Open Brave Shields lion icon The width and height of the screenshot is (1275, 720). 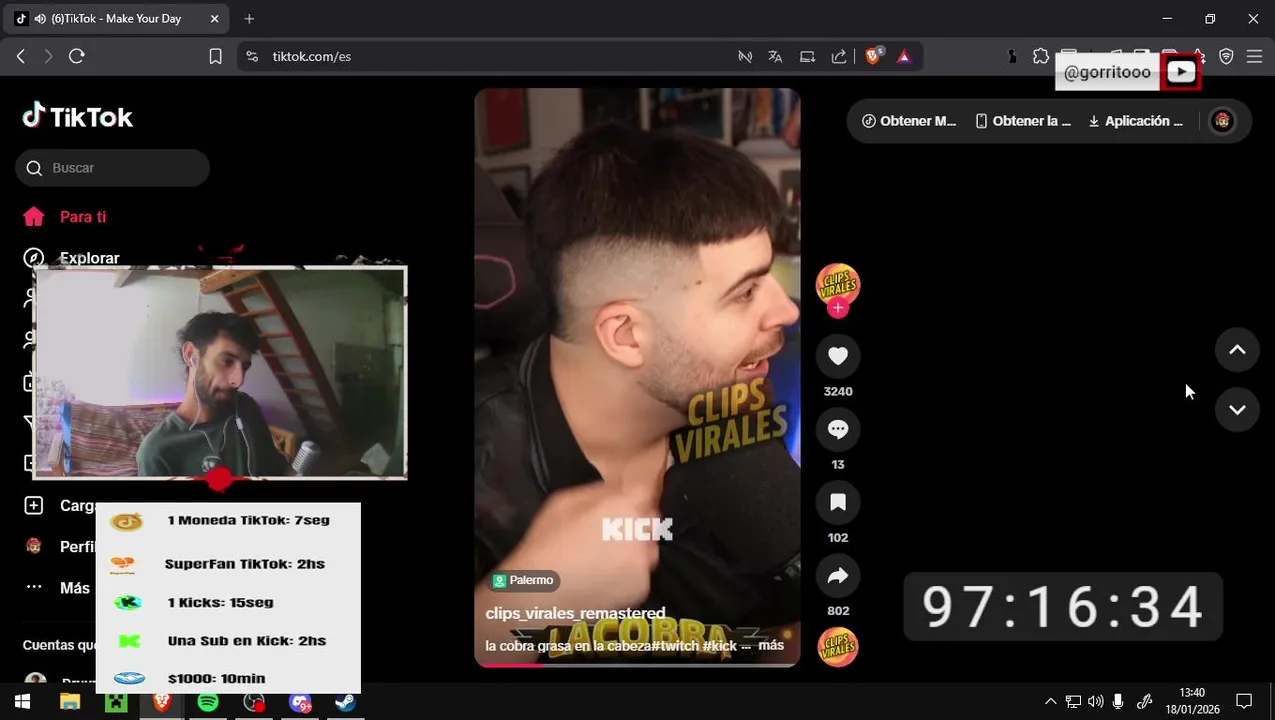[873, 57]
